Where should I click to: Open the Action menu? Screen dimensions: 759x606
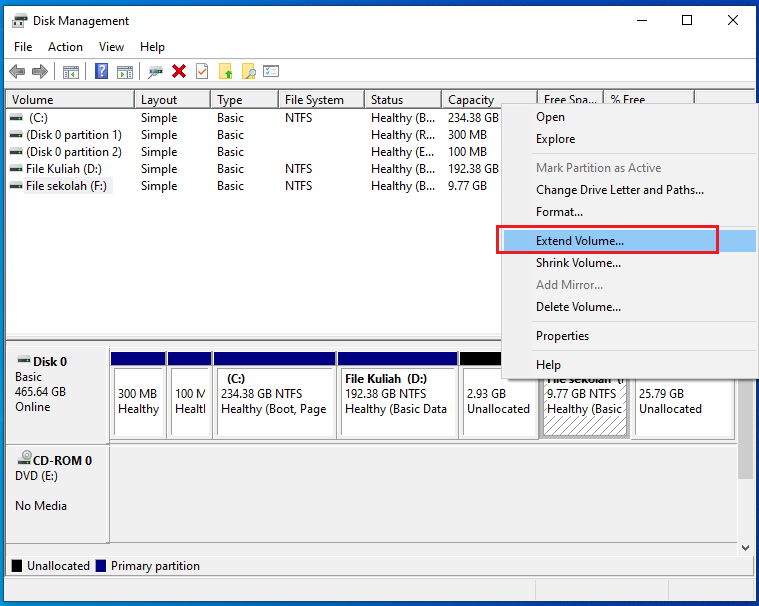65,47
